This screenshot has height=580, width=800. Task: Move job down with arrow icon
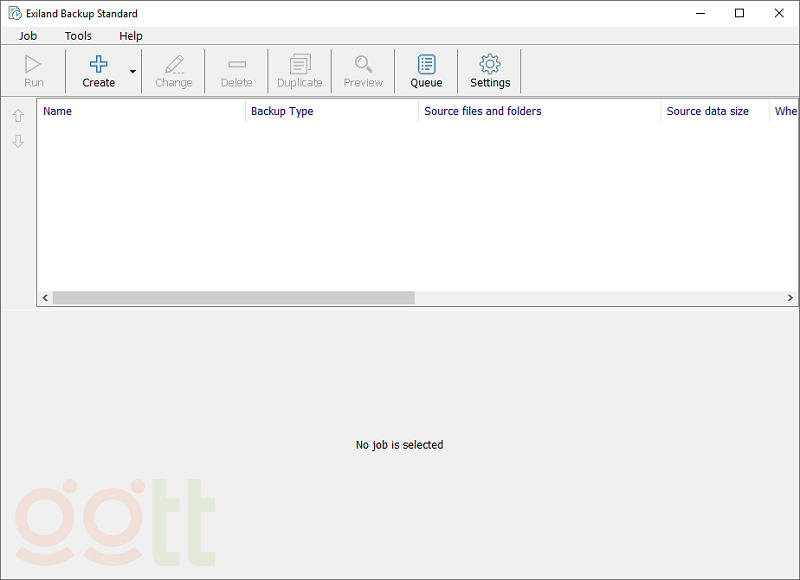(x=18, y=142)
